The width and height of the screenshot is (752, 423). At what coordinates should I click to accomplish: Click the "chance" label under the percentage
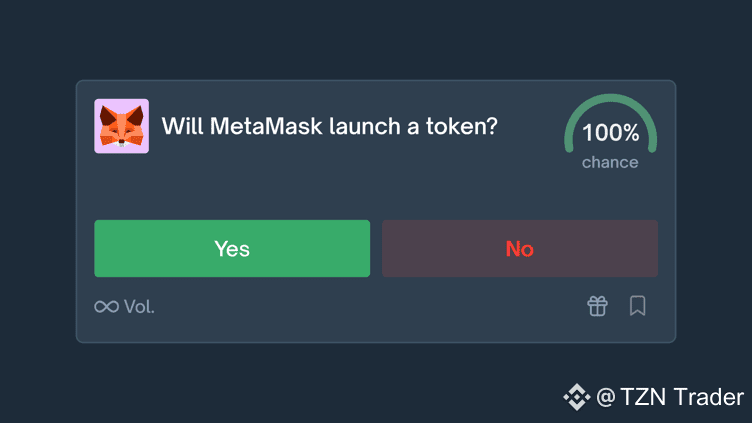click(610, 162)
